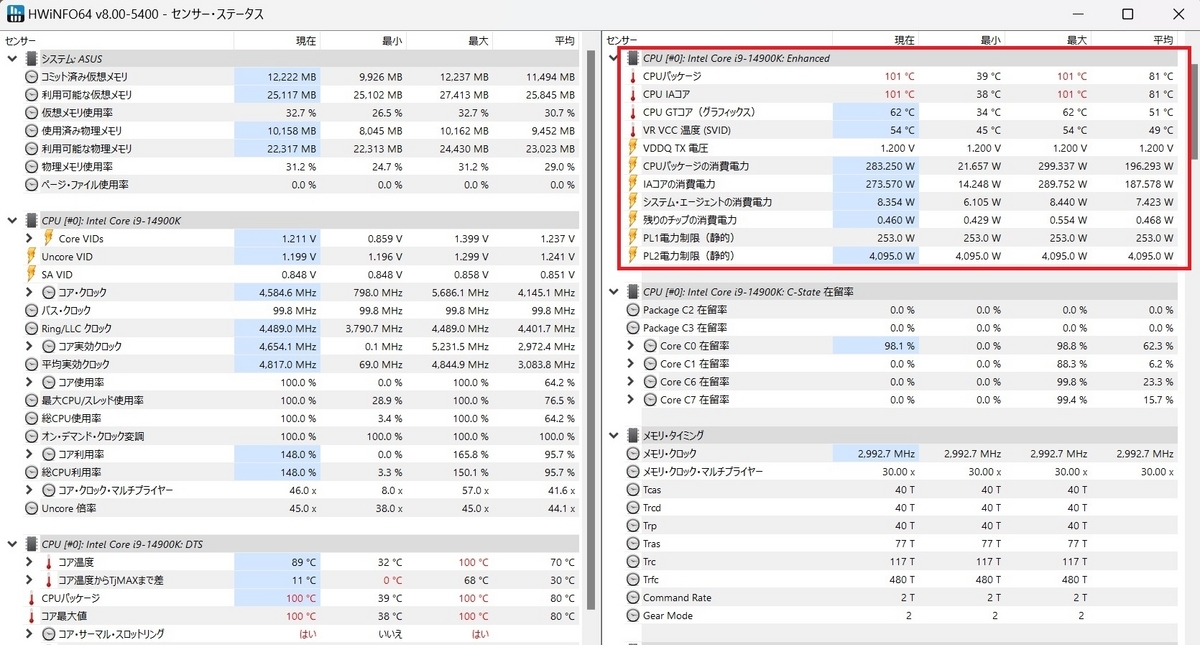The width and height of the screenshot is (1200, 645).
Task: Click the gauge icon for Package C2 在留率
Action: pyautogui.click(x=633, y=310)
